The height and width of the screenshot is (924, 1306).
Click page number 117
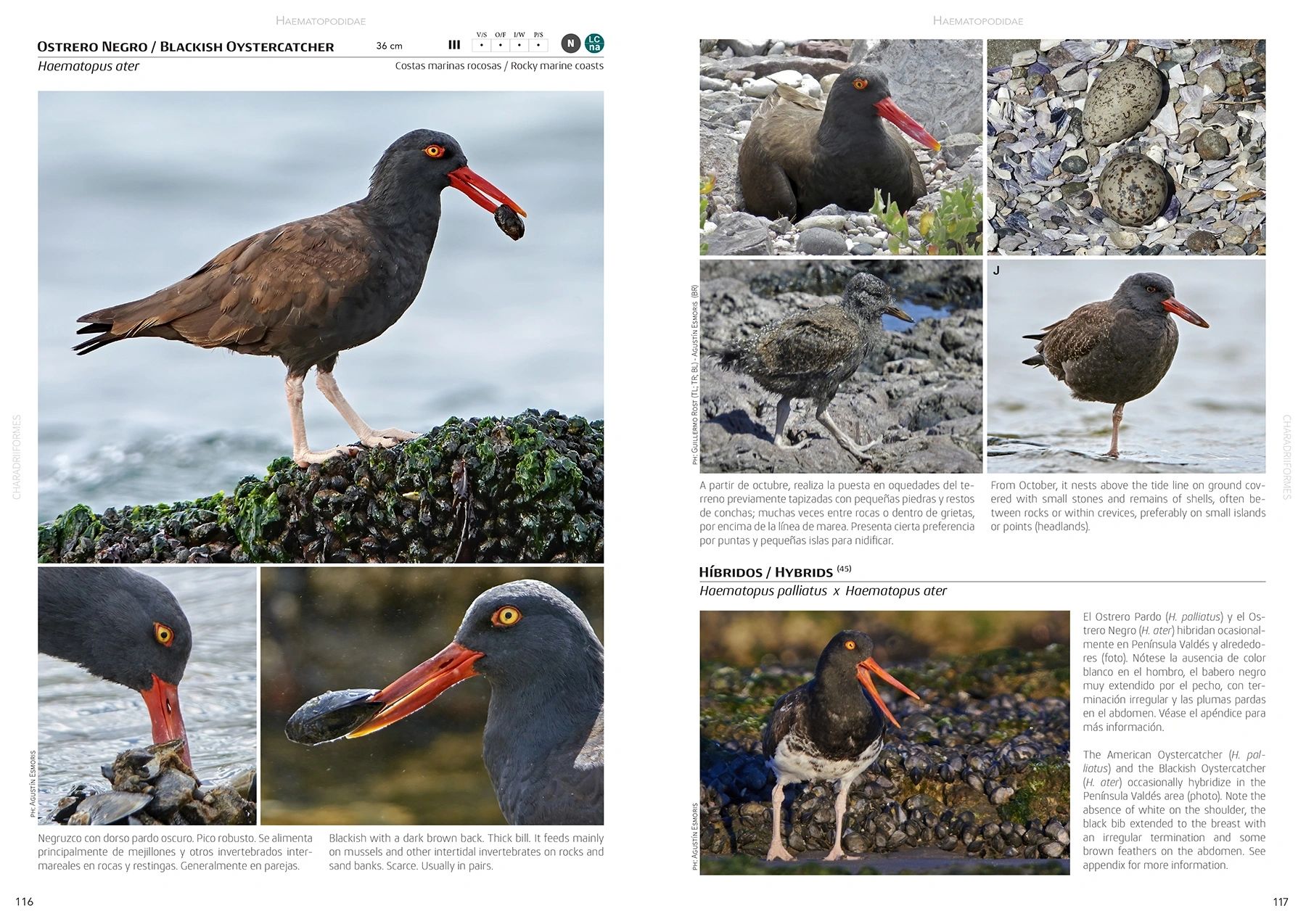1280,902
